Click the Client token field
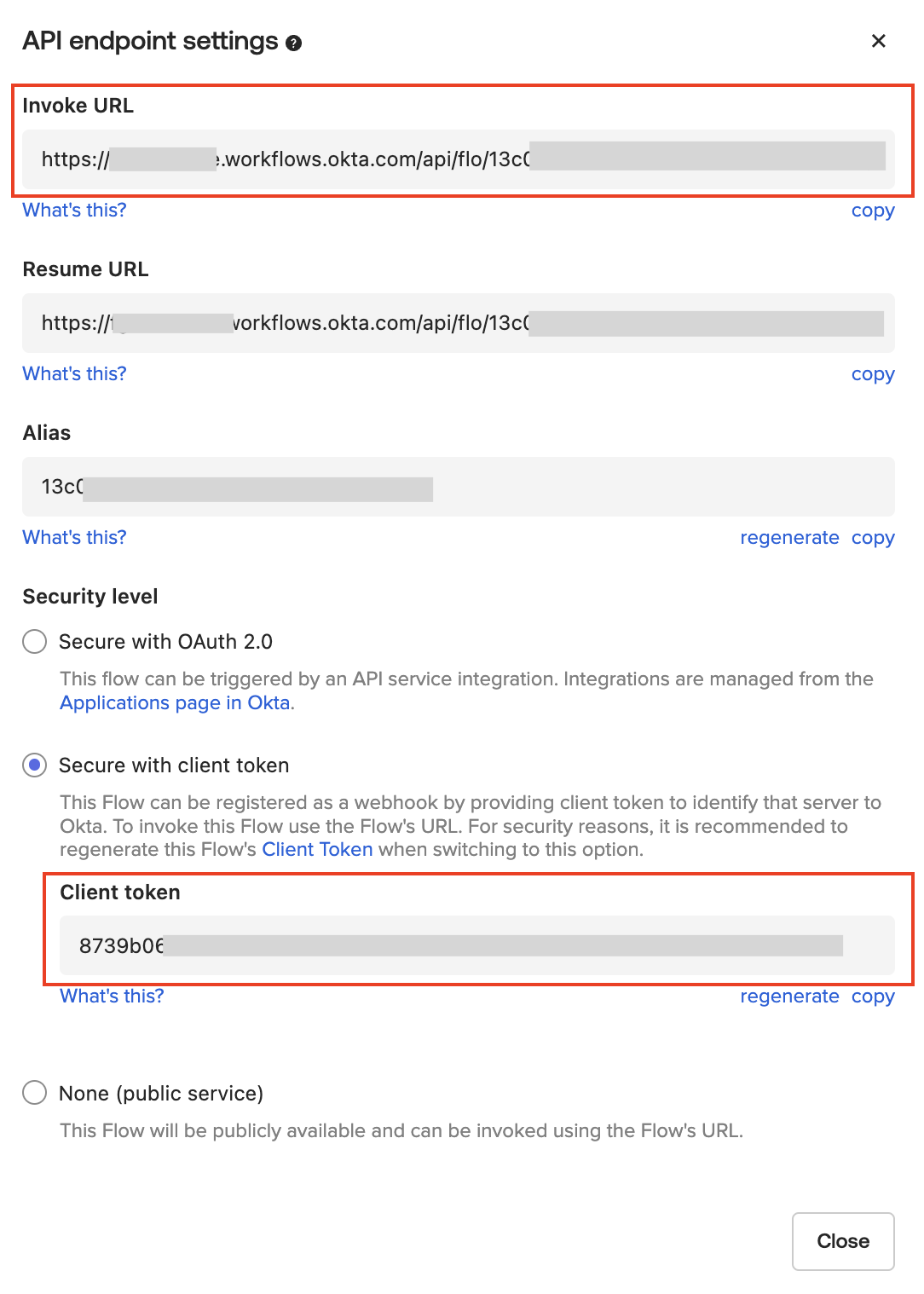The image size is (924, 1294). (x=476, y=945)
